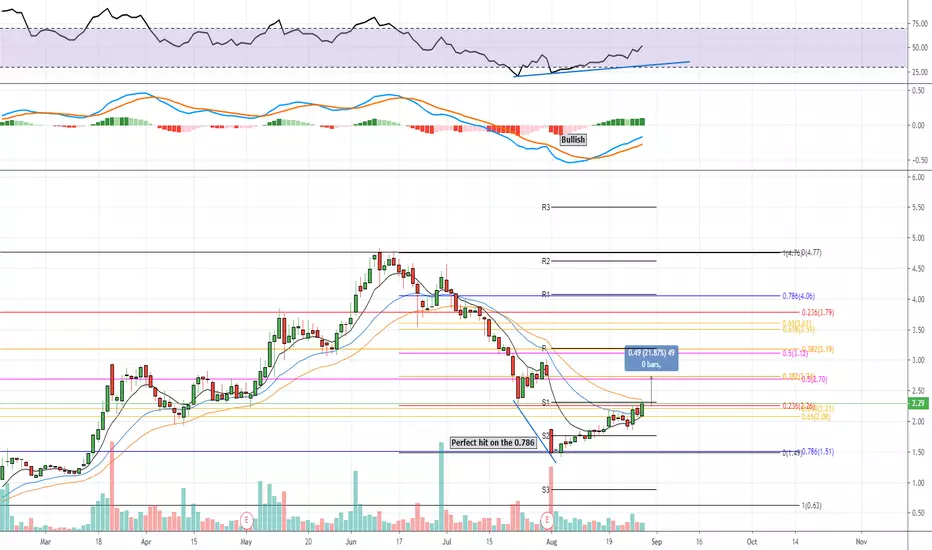Click the 0.786(1.51) Fibonacci level label

[x=818, y=452]
